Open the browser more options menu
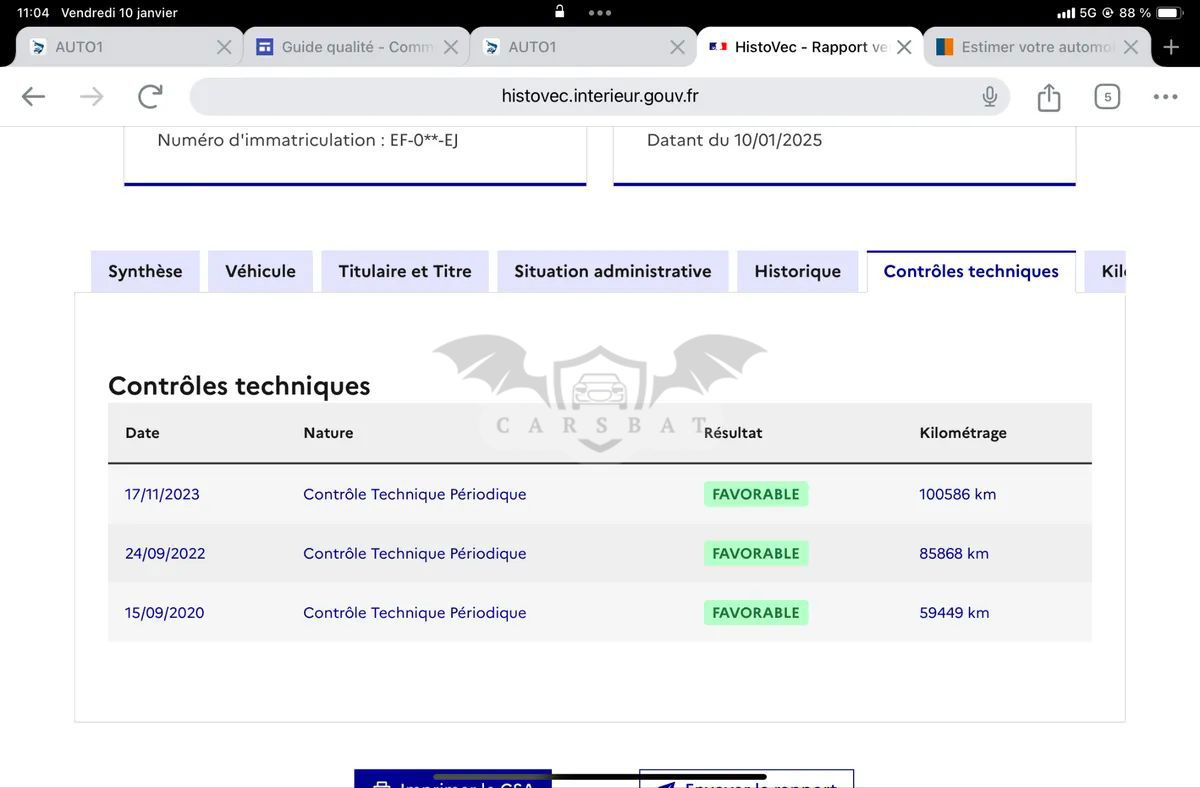Screen dimensions: 1200x788 point(1165,97)
